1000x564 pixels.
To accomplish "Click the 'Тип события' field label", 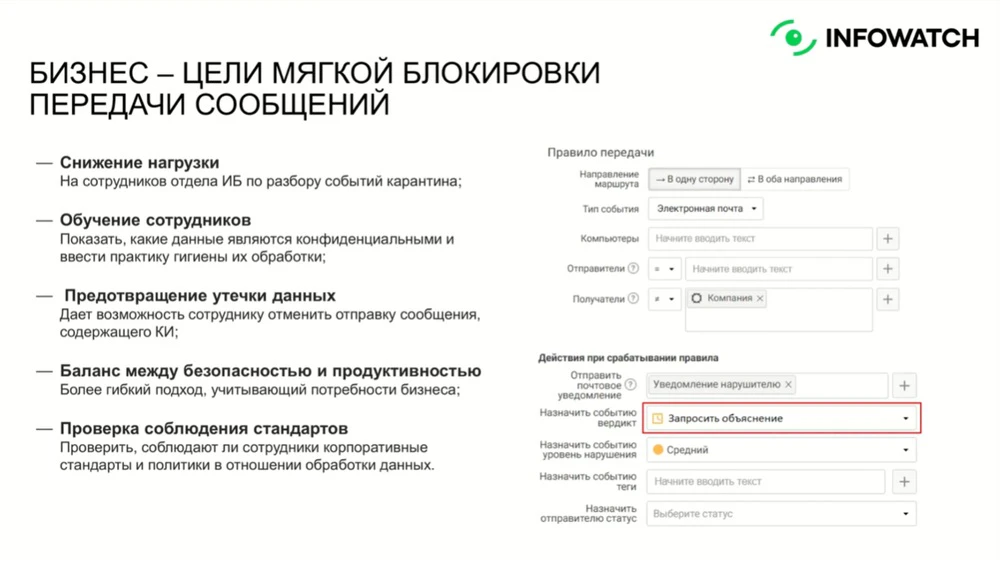I will pyautogui.click(x=610, y=209).
